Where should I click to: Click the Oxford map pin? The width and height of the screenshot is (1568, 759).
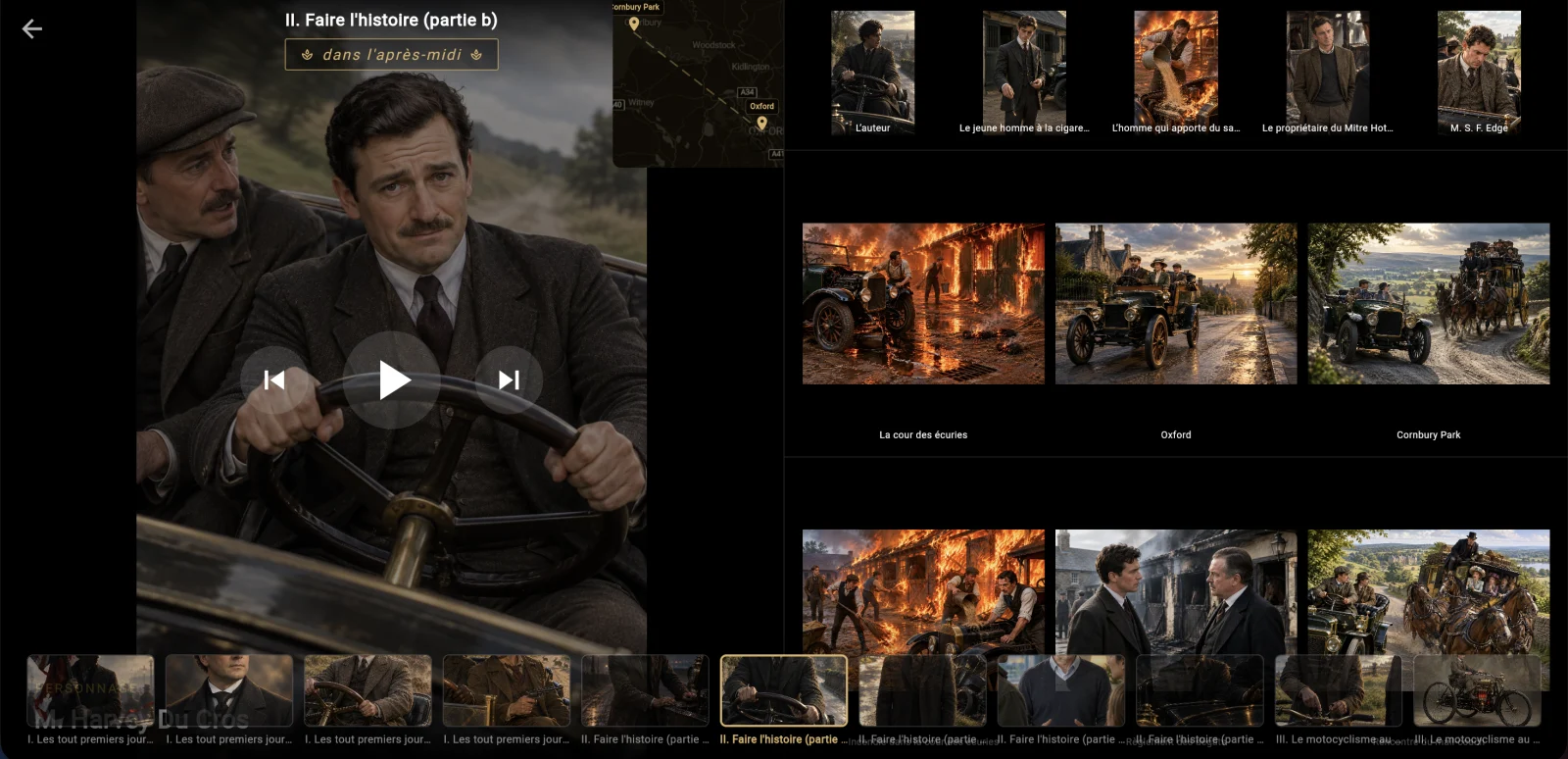761,123
